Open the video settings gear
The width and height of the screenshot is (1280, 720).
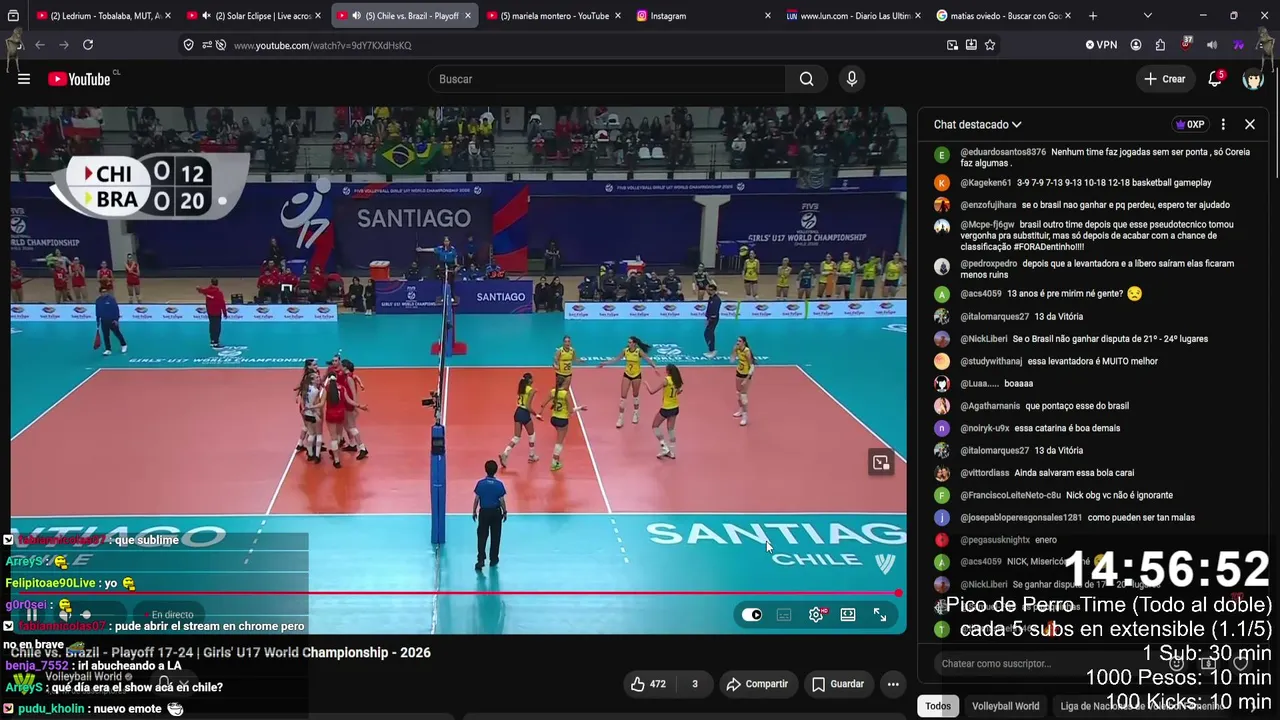click(816, 615)
